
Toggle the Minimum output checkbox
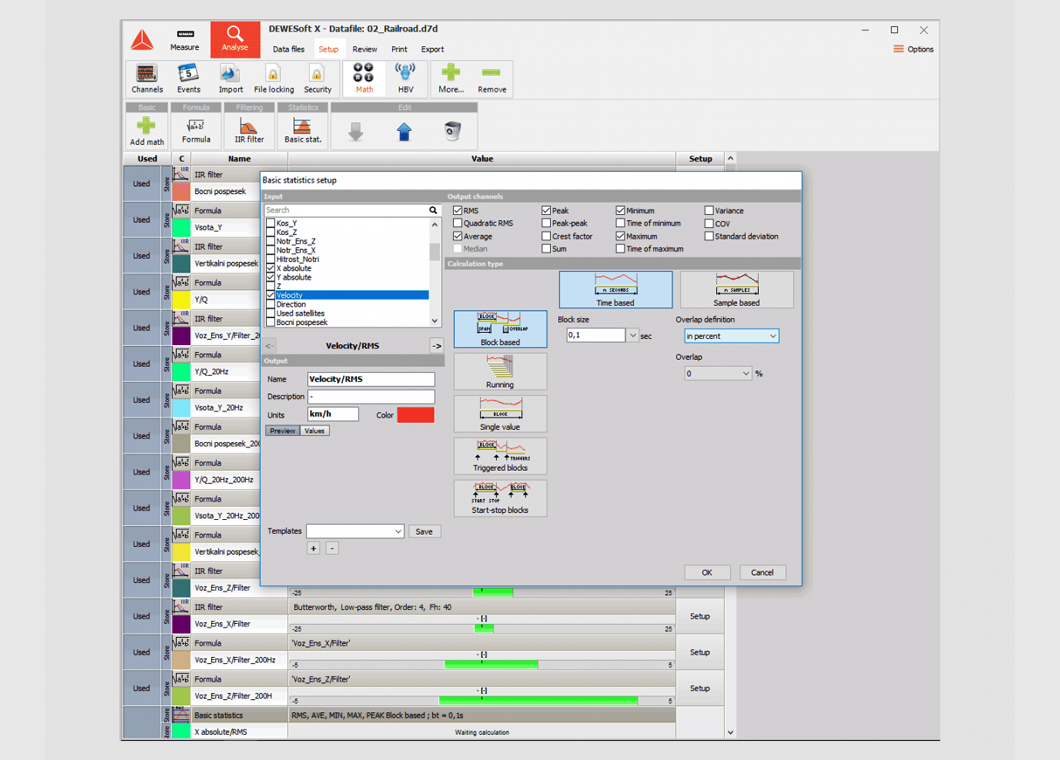click(x=621, y=211)
